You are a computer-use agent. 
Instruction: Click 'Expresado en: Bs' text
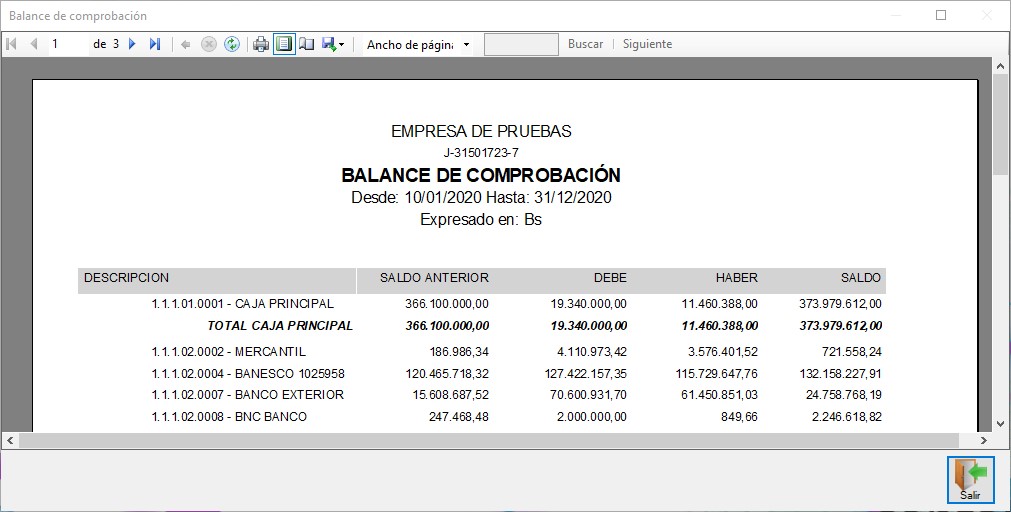pyautogui.click(x=481, y=219)
